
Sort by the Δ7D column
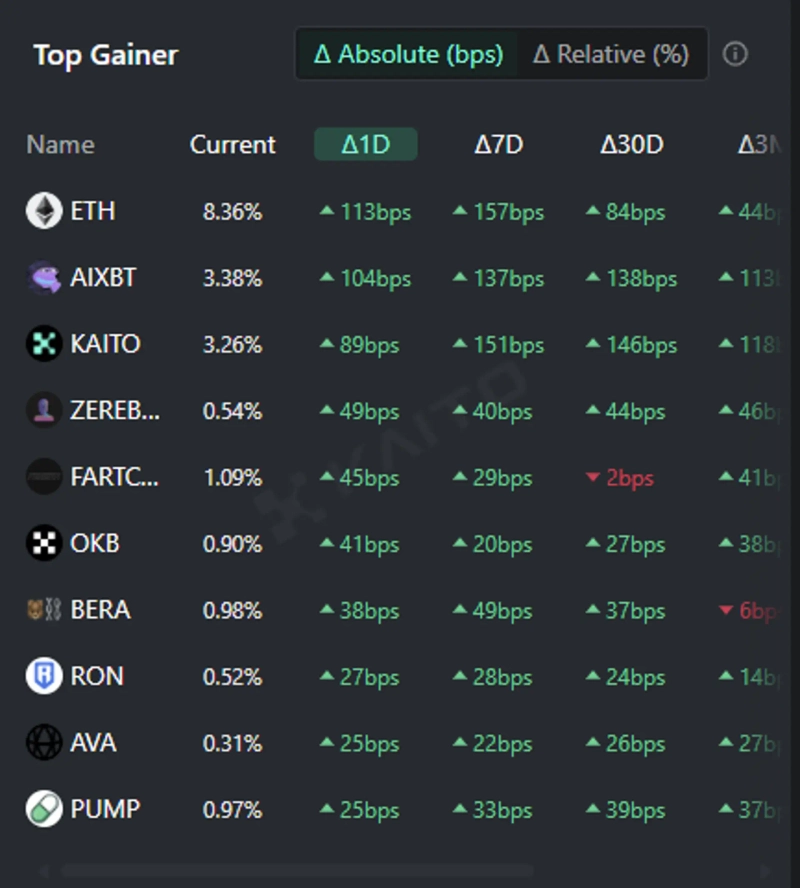coord(498,145)
